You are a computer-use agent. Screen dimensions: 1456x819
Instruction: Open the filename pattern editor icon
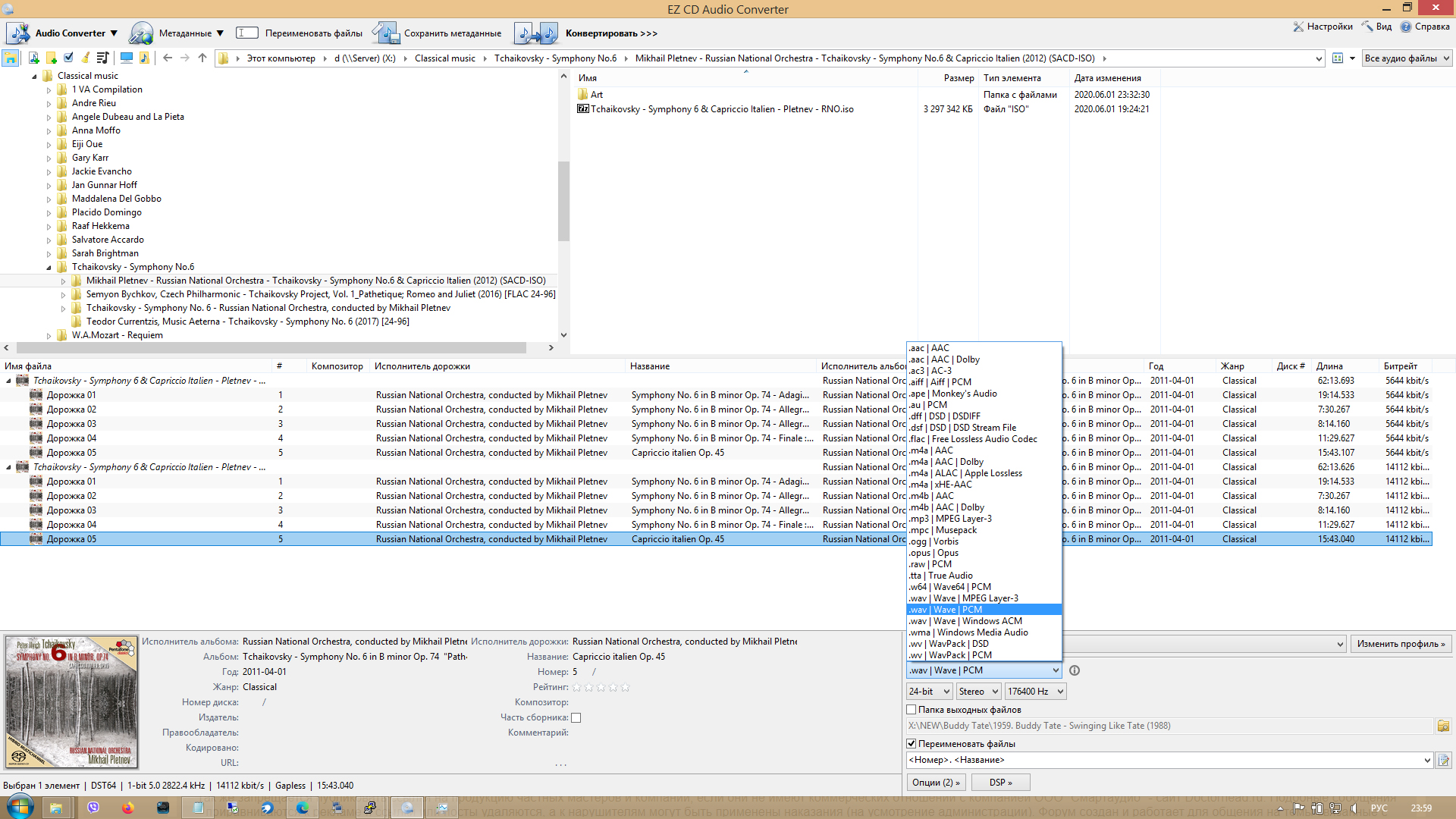1443,760
